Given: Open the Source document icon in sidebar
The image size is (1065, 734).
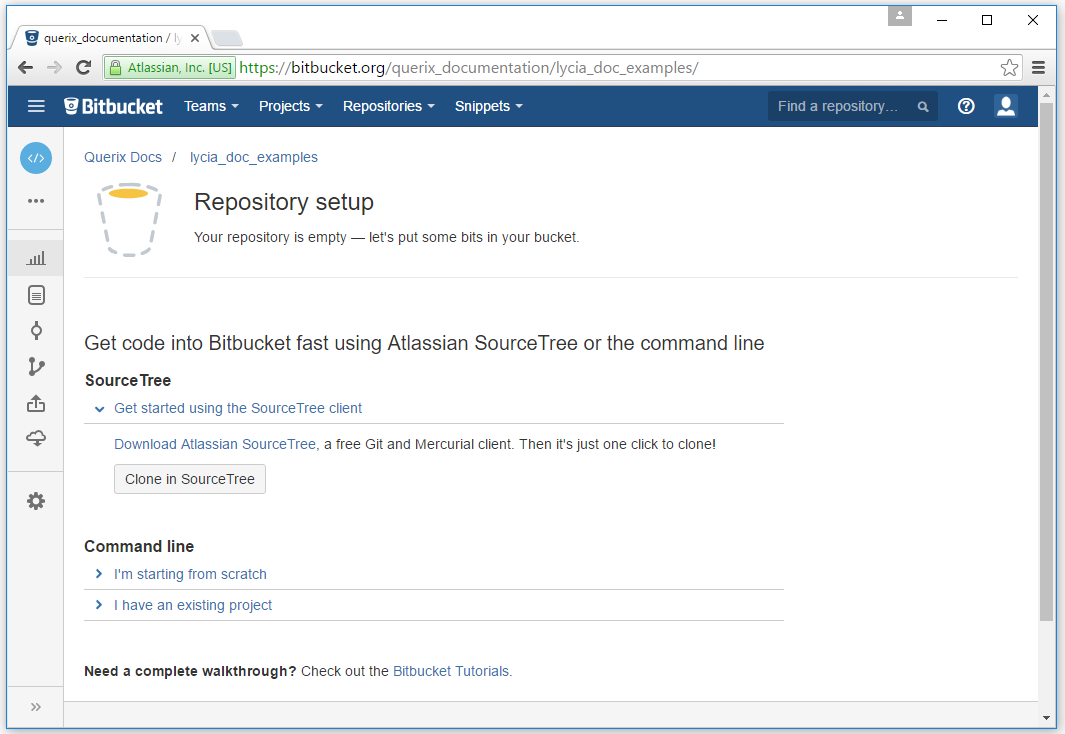Looking at the screenshot, I should (x=36, y=295).
